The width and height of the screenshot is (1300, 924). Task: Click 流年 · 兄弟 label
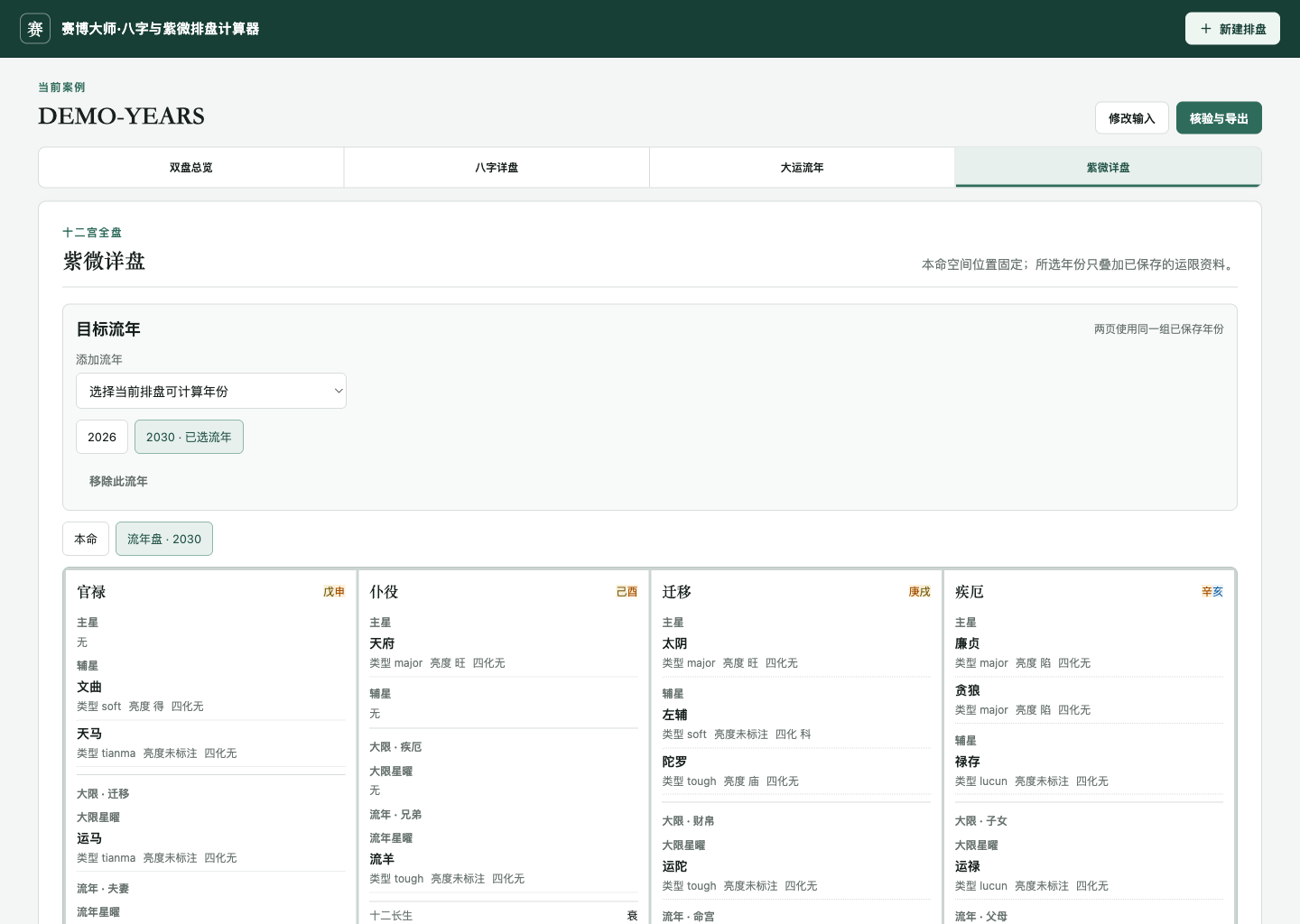(395, 815)
